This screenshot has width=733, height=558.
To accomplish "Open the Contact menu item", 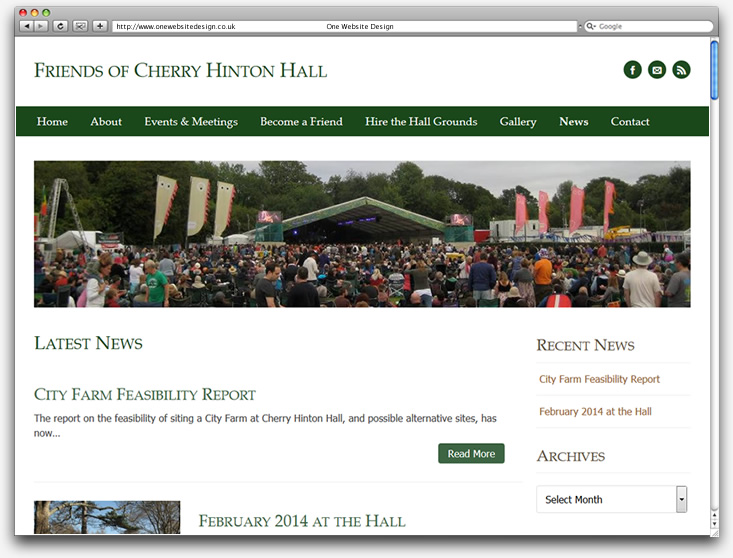I will (x=630, y=122).
